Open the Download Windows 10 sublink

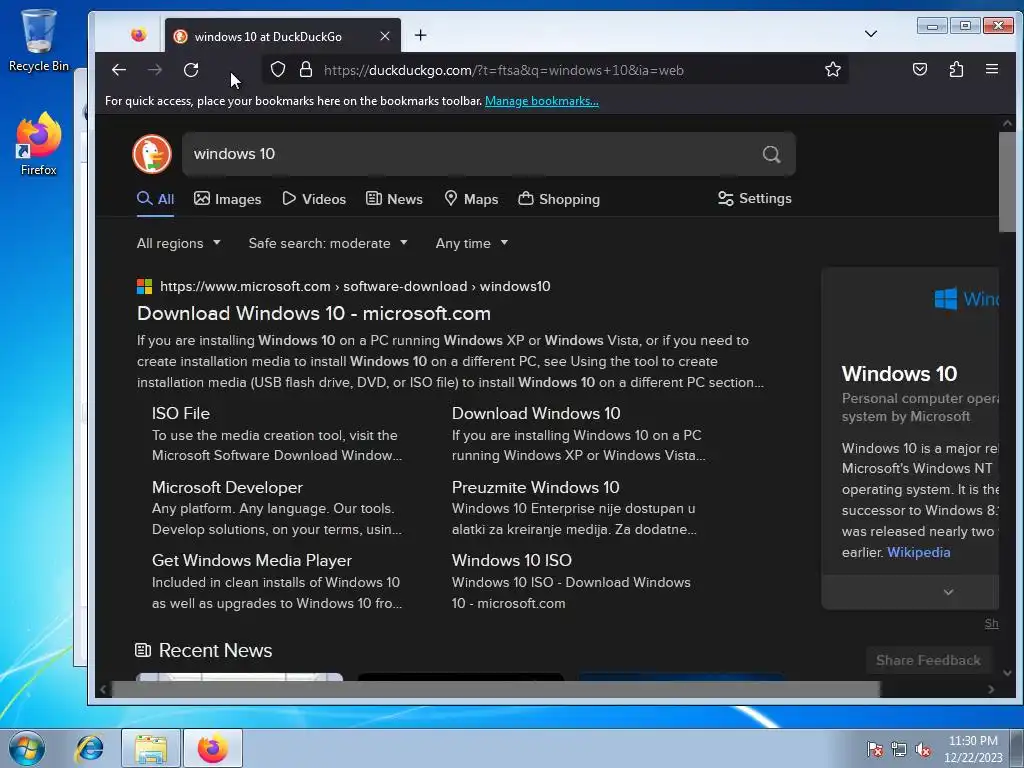point(536,413)
